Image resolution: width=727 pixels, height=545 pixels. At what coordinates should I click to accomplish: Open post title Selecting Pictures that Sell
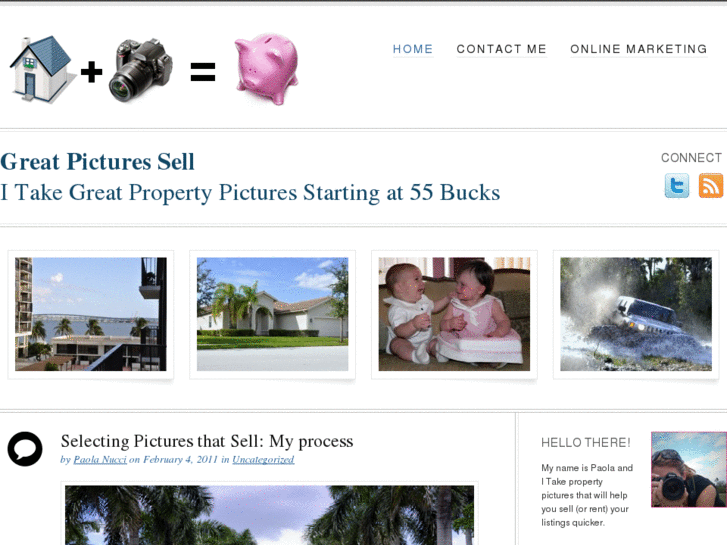click(x=207, y=441)
